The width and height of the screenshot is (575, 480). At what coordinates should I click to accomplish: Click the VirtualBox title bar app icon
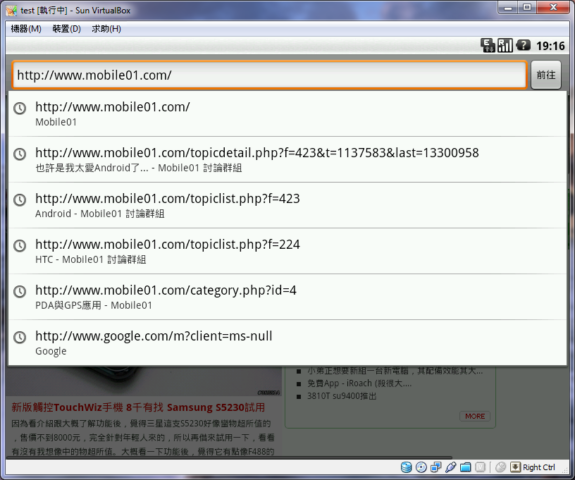[x=12, y=11]
